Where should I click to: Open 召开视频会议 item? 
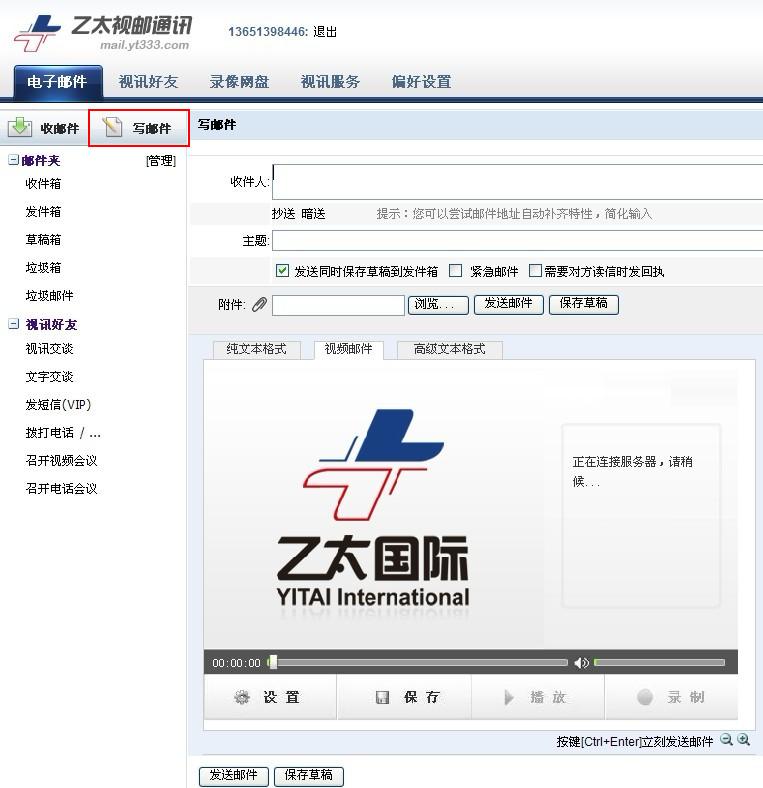click(x=61, y=460)
